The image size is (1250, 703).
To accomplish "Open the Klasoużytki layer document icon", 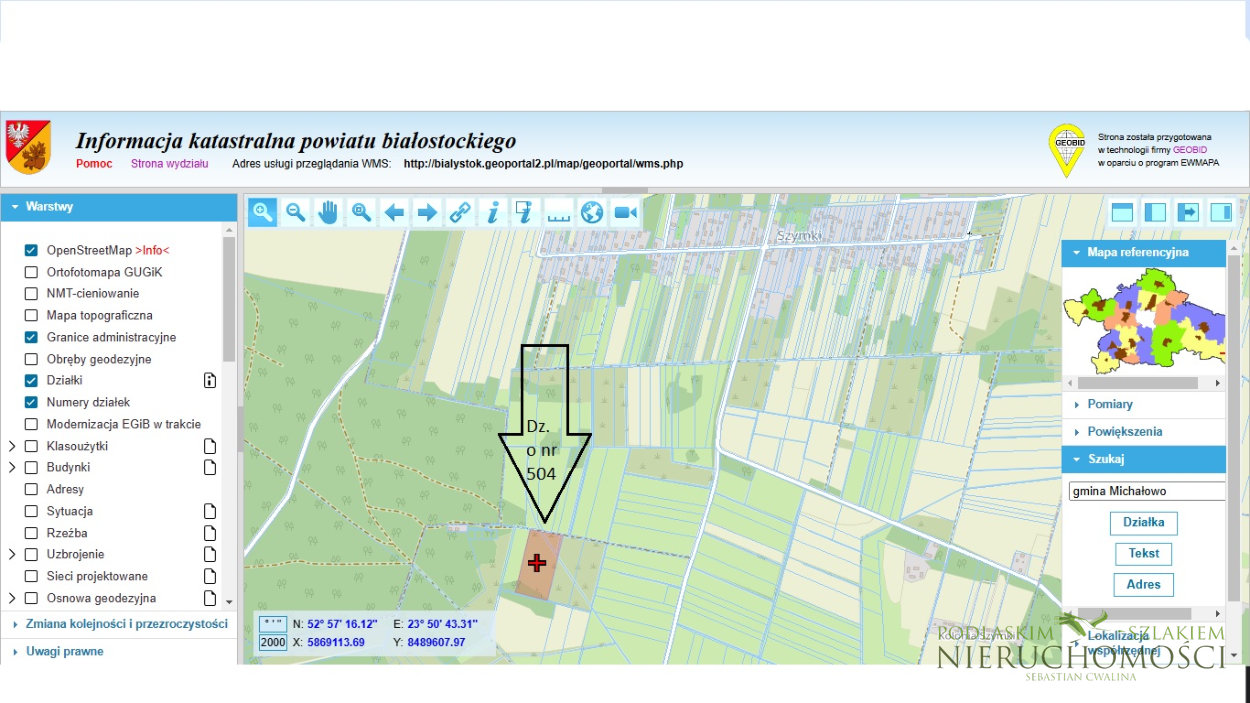I will pos(210,446).
